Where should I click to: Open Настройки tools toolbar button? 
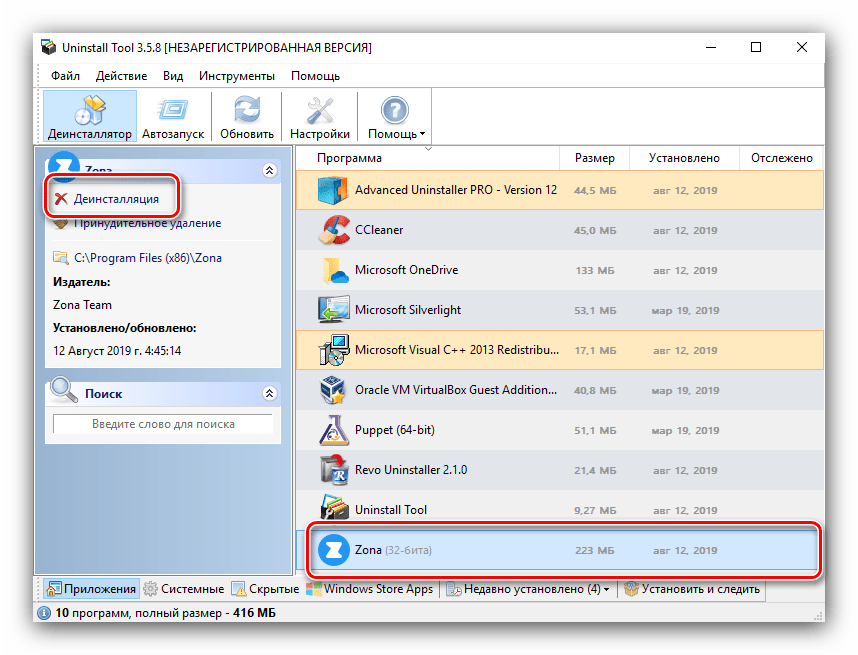coord(320,117)
